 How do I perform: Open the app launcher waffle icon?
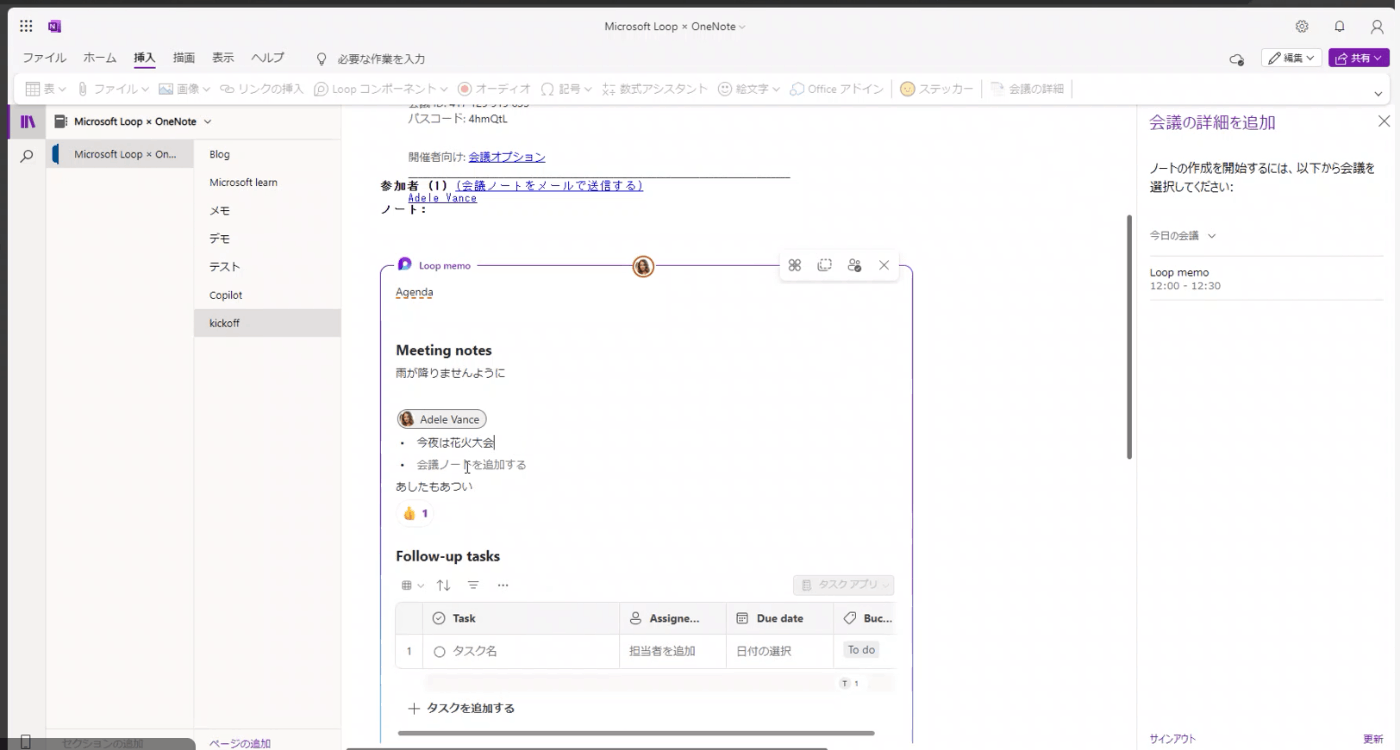click(x=26, y=27)
